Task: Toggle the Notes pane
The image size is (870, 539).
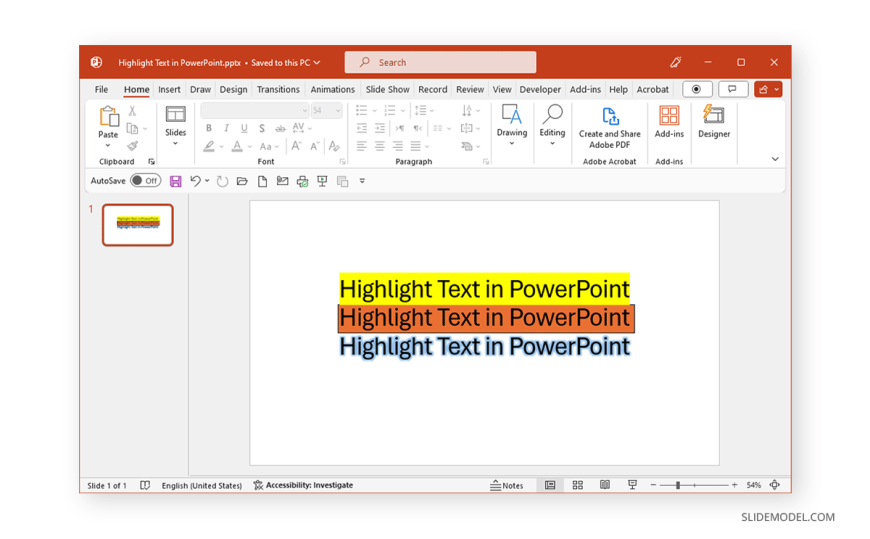Action: pyautogui.click(x=507, y=485)
